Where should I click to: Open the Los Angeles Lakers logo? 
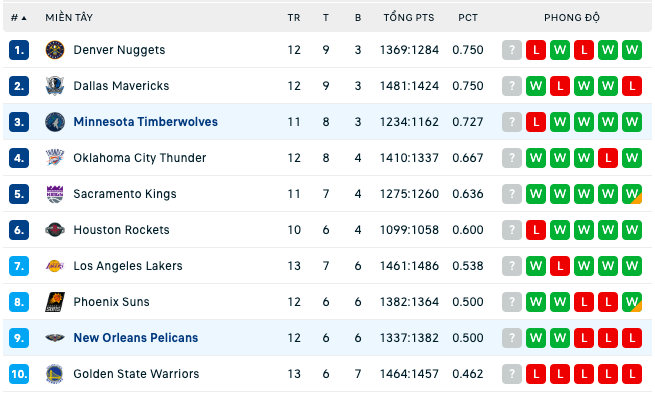click(x=55, y=266)
